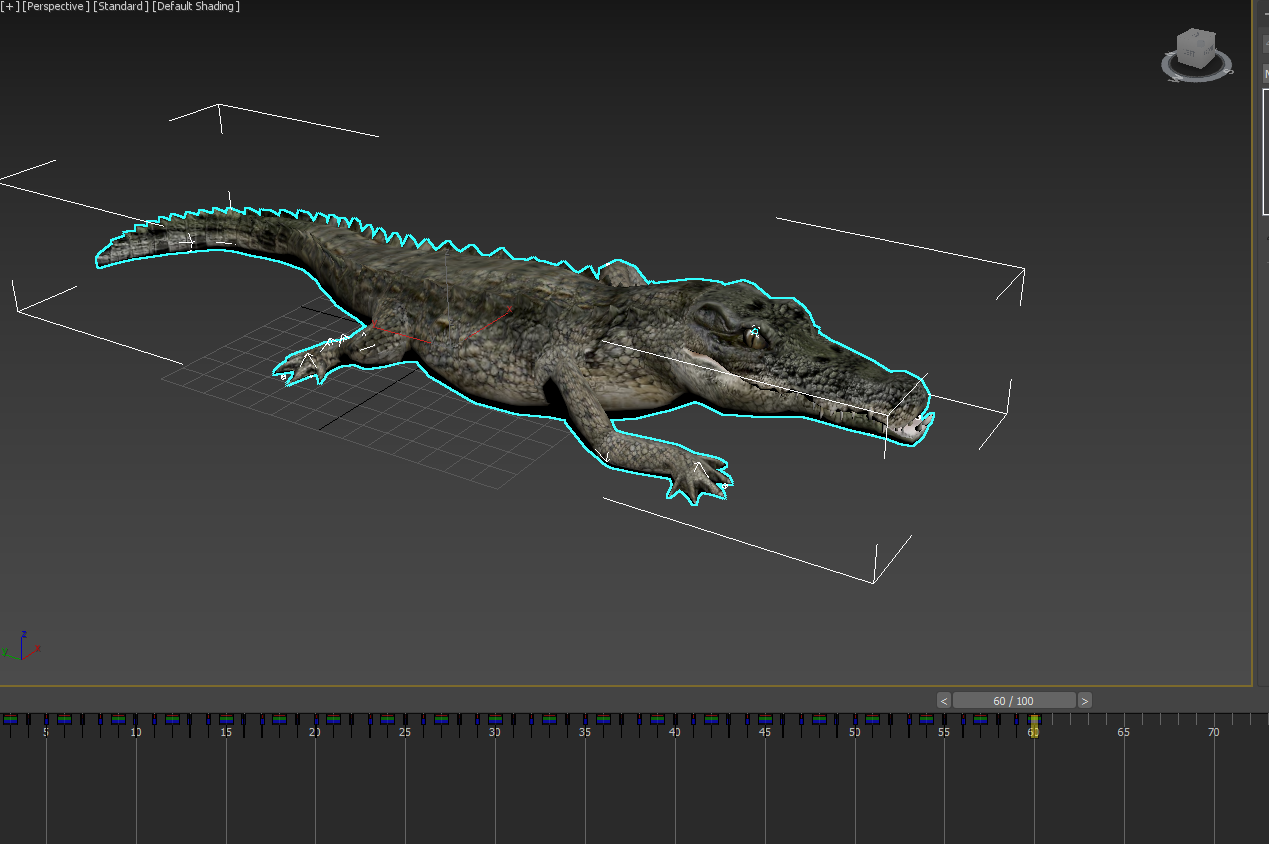
Task: Open the [+] general viewport menu
Action: click(x=10, y=6)
